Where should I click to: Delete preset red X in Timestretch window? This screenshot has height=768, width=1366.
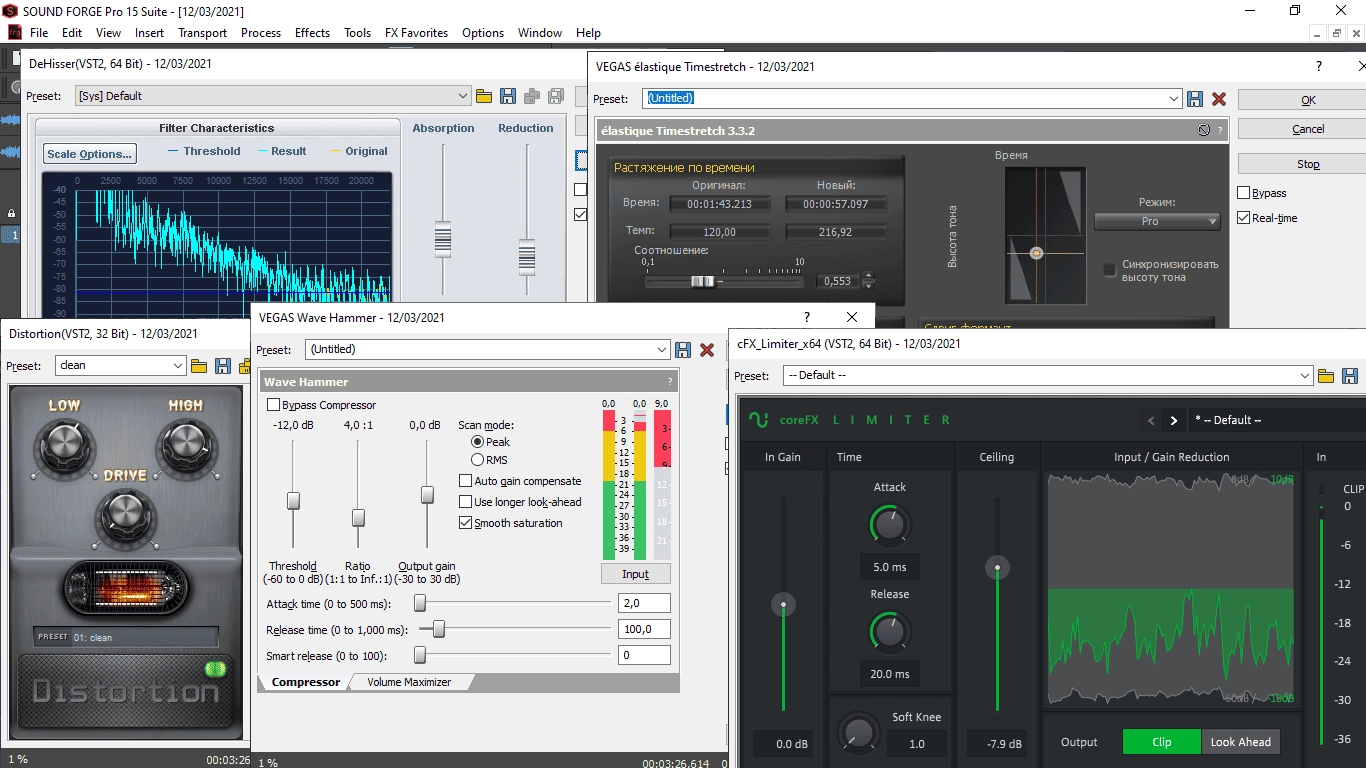(x=1219, y=99)
